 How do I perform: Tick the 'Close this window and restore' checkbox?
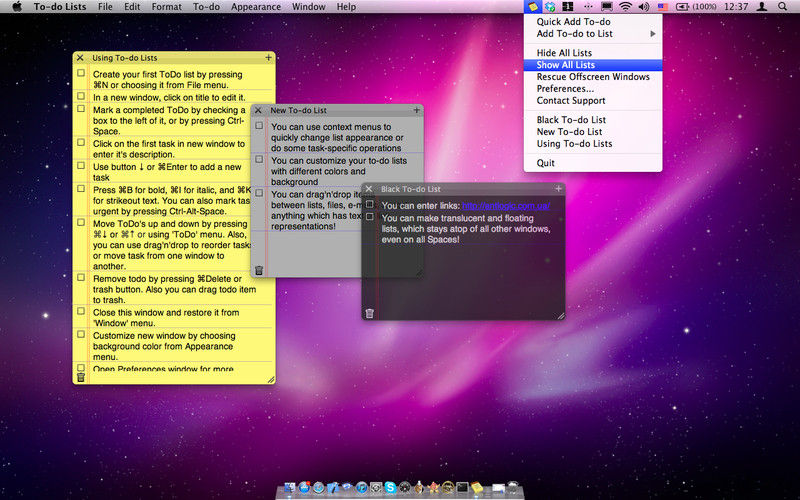81,311
